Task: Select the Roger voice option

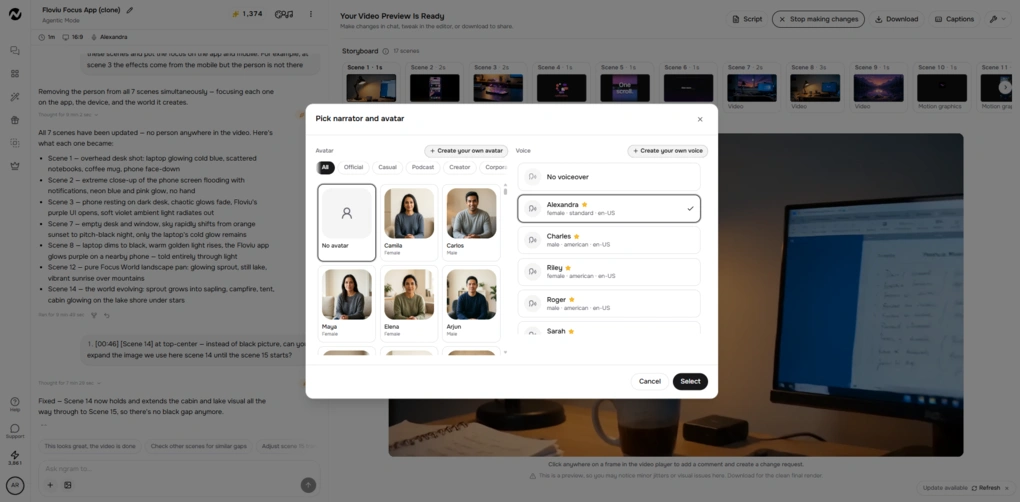Action: coord(609,304)
